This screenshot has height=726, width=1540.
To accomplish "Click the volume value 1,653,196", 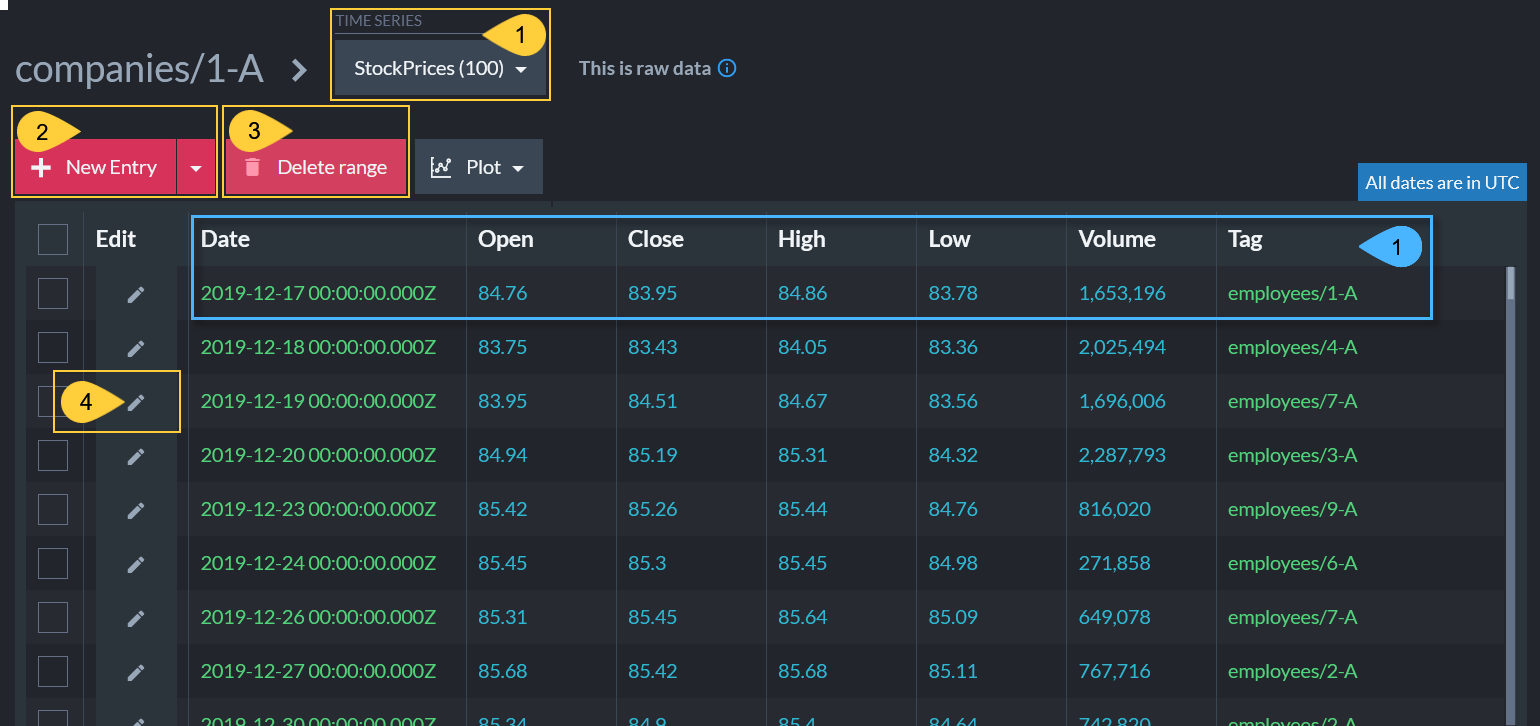I will pyautogui.click(x=1122, y=294).
